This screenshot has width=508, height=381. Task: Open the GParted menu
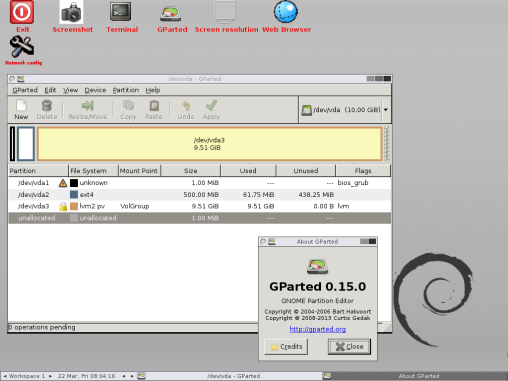pos(25,90)
